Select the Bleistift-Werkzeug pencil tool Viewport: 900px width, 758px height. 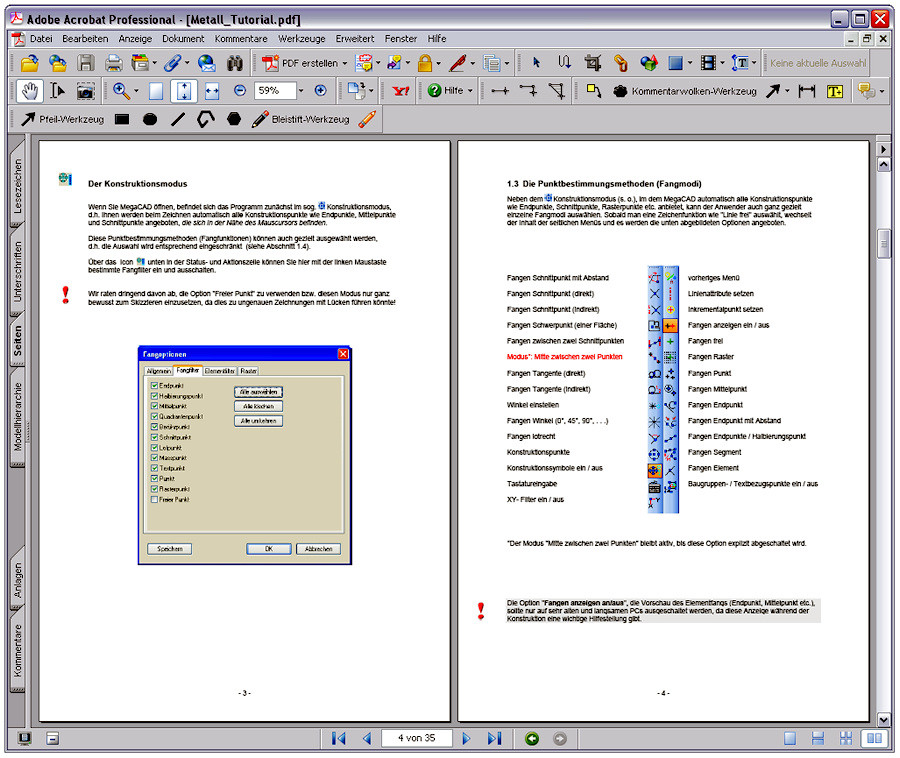tap(301, 119)
